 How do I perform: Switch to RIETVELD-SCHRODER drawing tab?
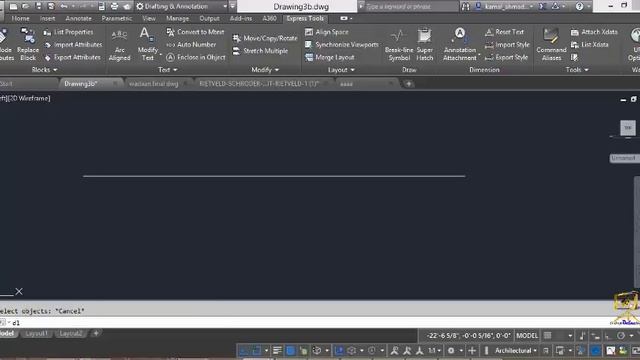point(259,84)
